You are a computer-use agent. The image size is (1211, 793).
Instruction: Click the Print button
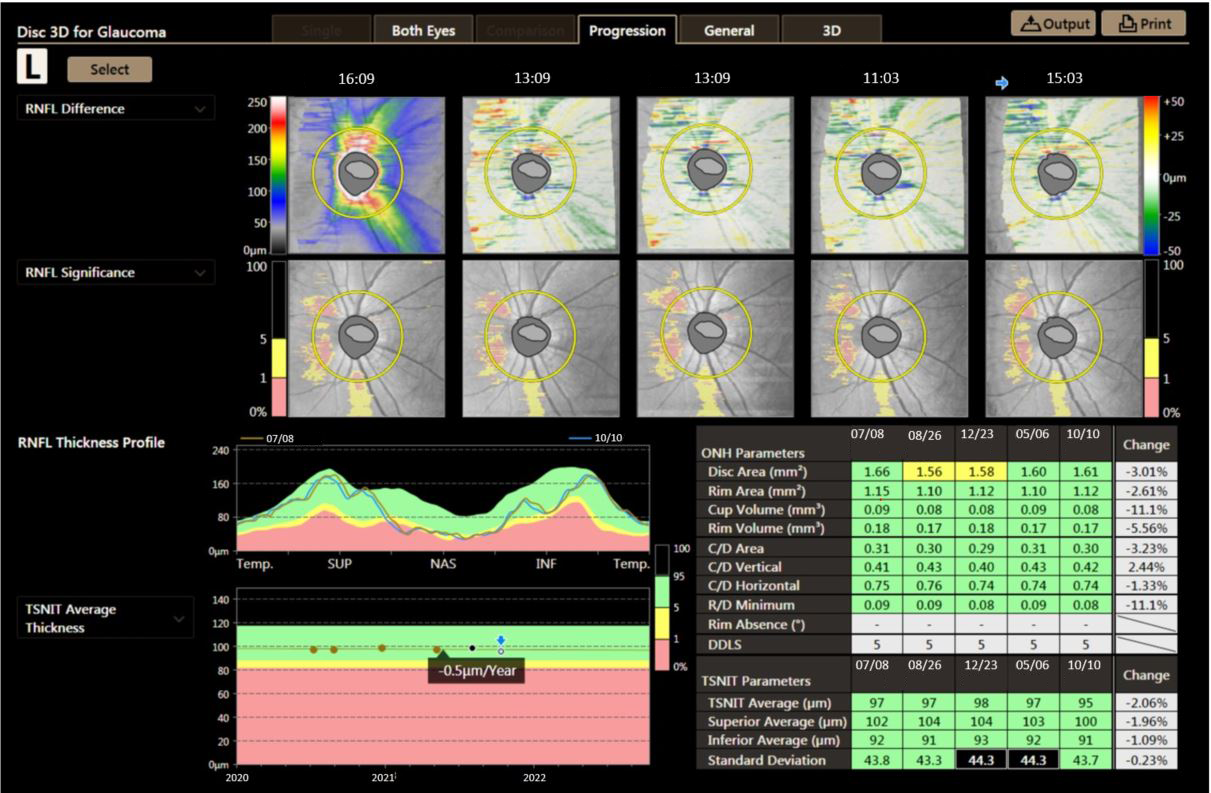(1143, 23)
